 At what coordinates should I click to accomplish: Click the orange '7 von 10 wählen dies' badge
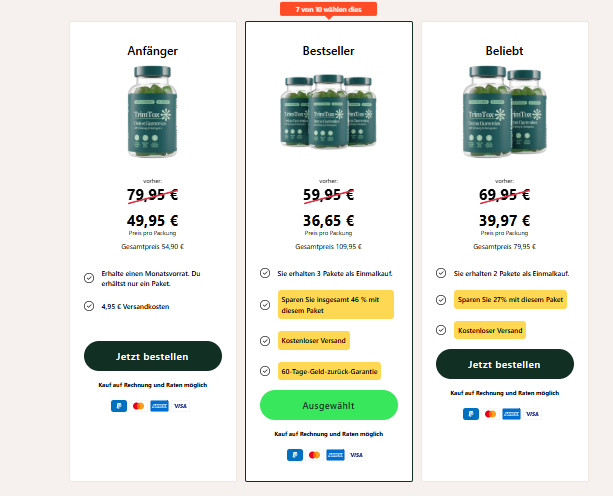[328, 9]
